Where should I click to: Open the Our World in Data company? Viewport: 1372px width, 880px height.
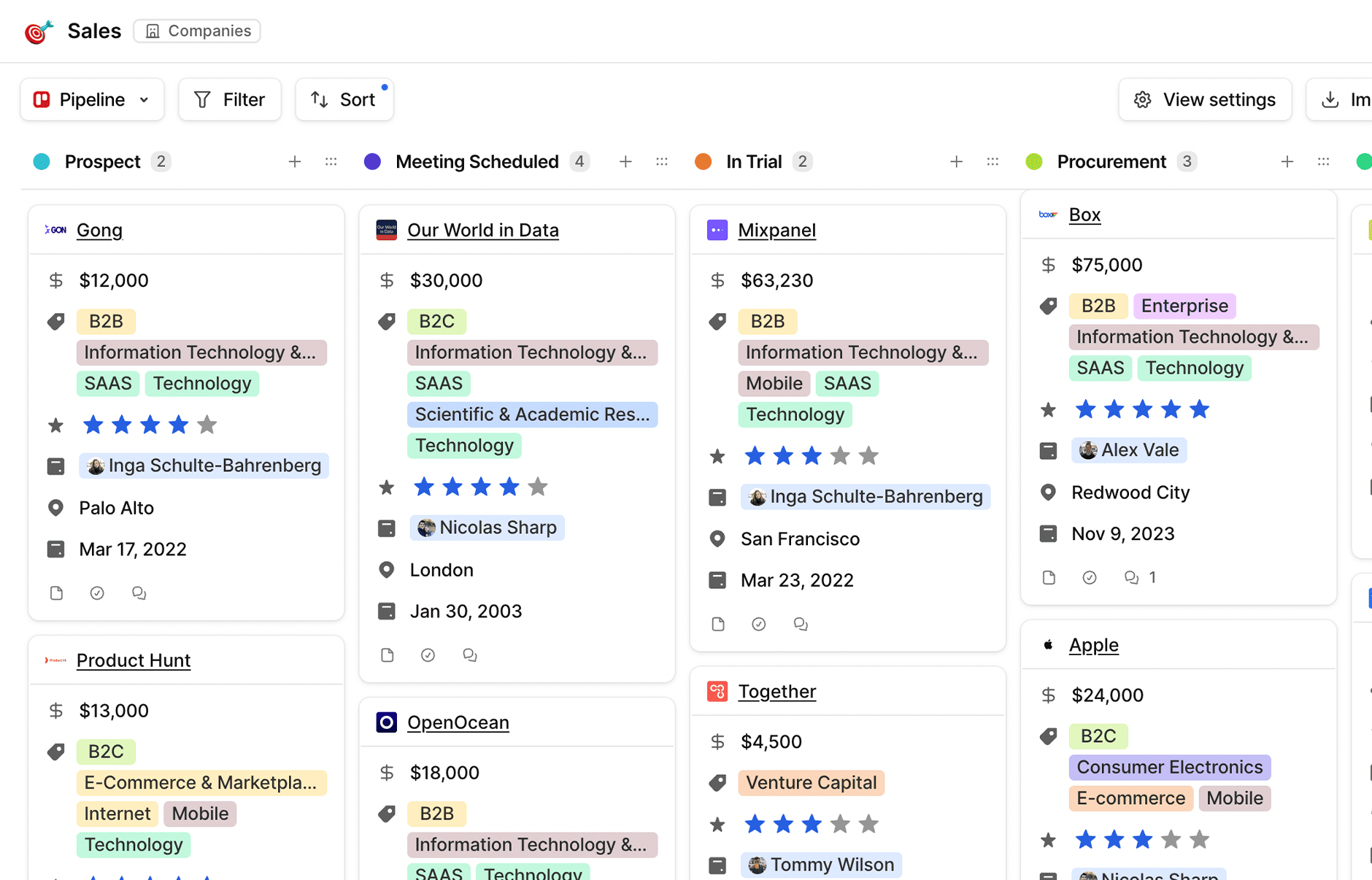tap(483, 230)
